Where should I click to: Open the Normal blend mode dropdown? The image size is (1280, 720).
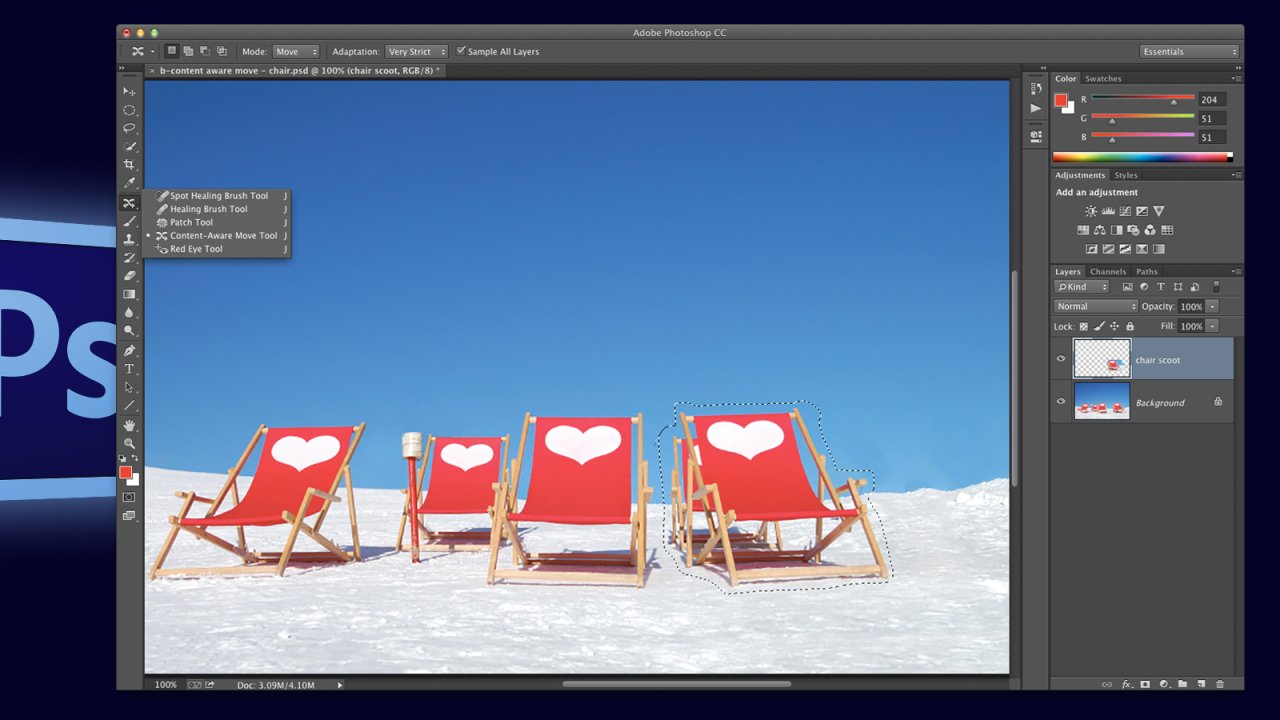(1095, 306)
